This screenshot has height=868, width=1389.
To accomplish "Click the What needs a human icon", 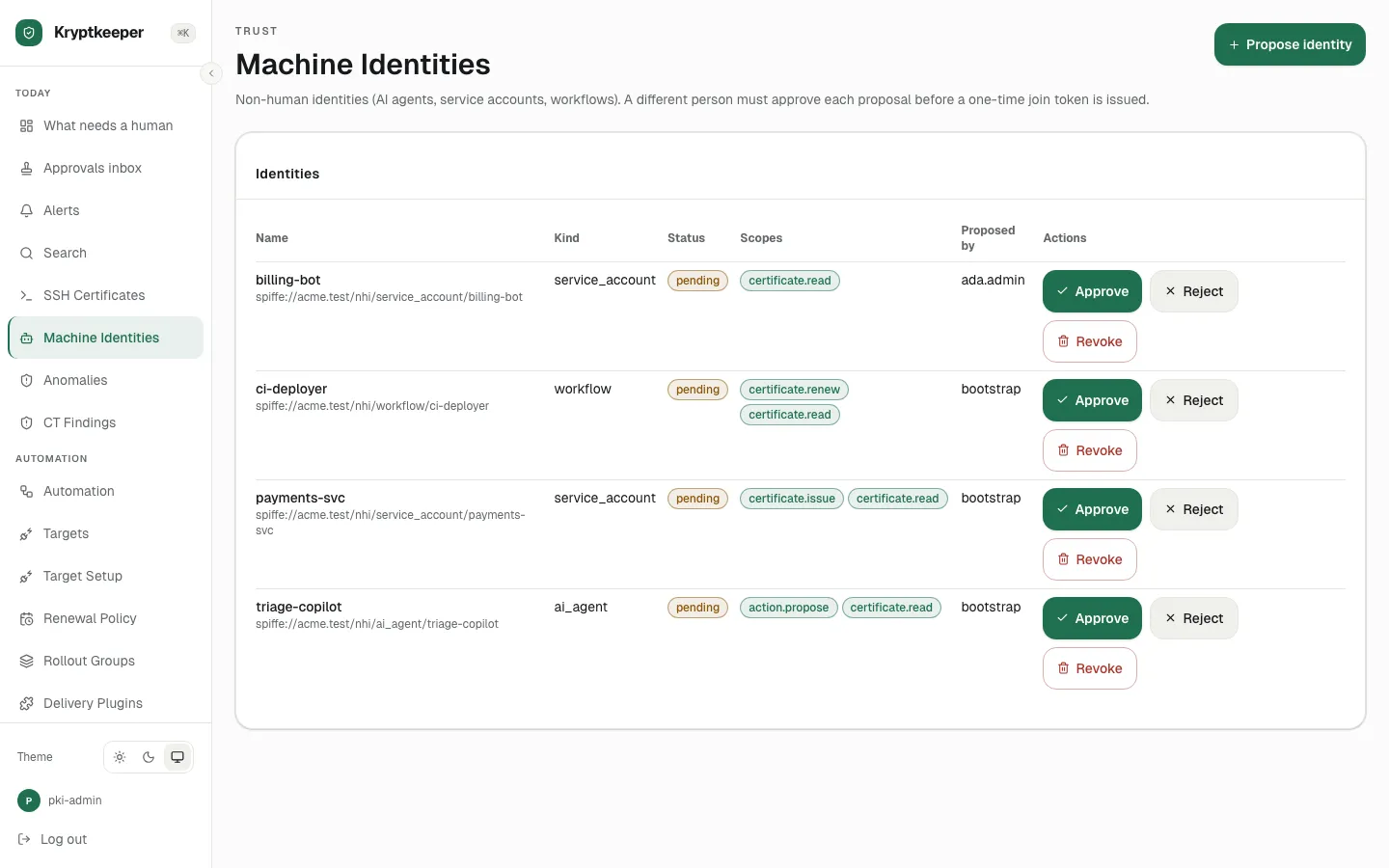I will 27,125.
